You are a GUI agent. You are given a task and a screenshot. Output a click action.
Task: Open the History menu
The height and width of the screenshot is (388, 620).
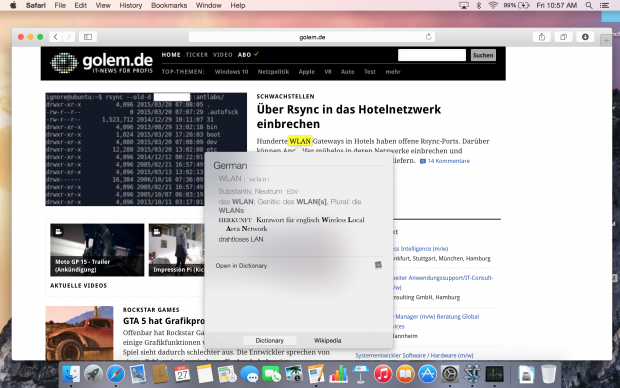(130, 5)
